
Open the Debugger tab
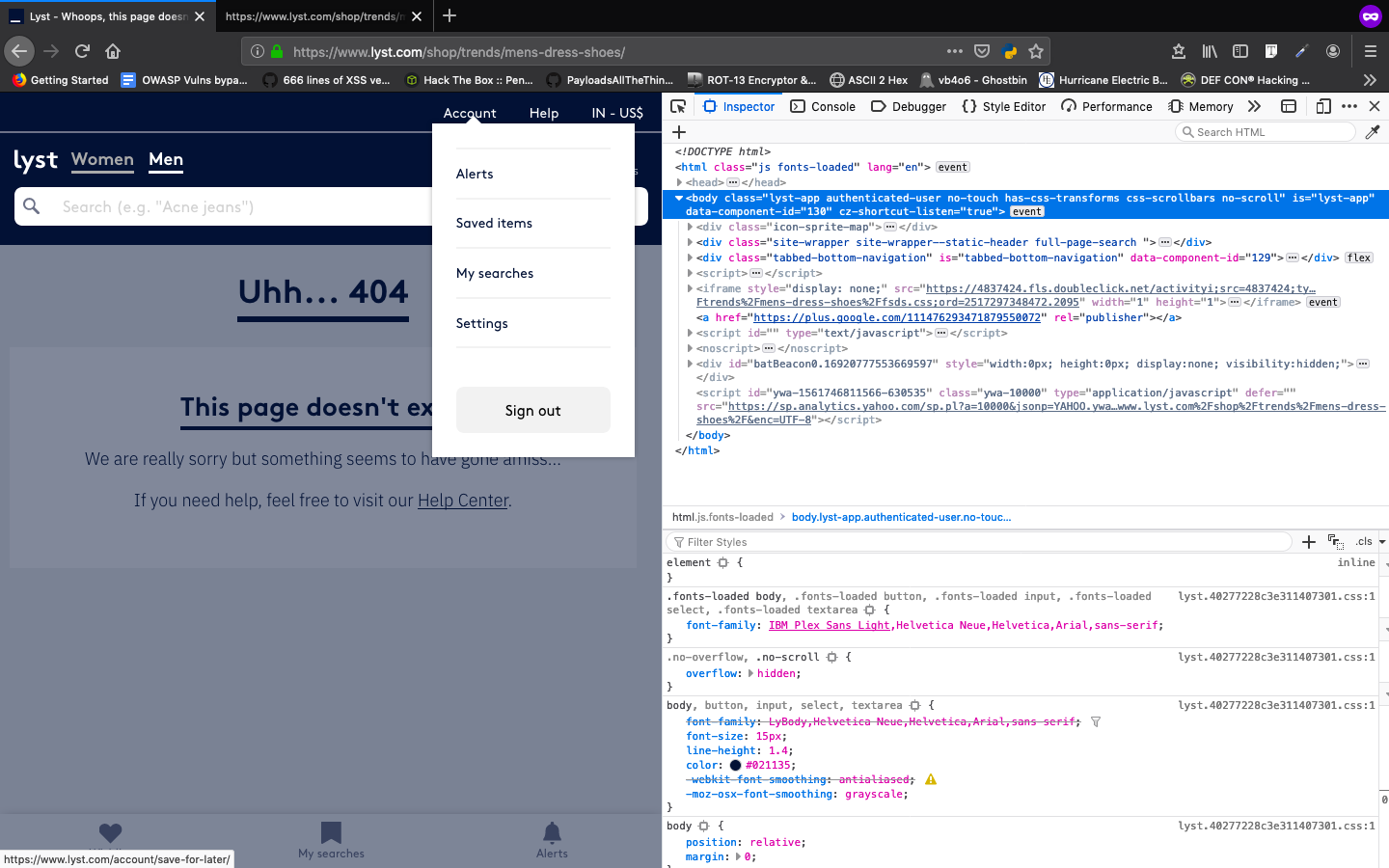(x=908, y=106)
